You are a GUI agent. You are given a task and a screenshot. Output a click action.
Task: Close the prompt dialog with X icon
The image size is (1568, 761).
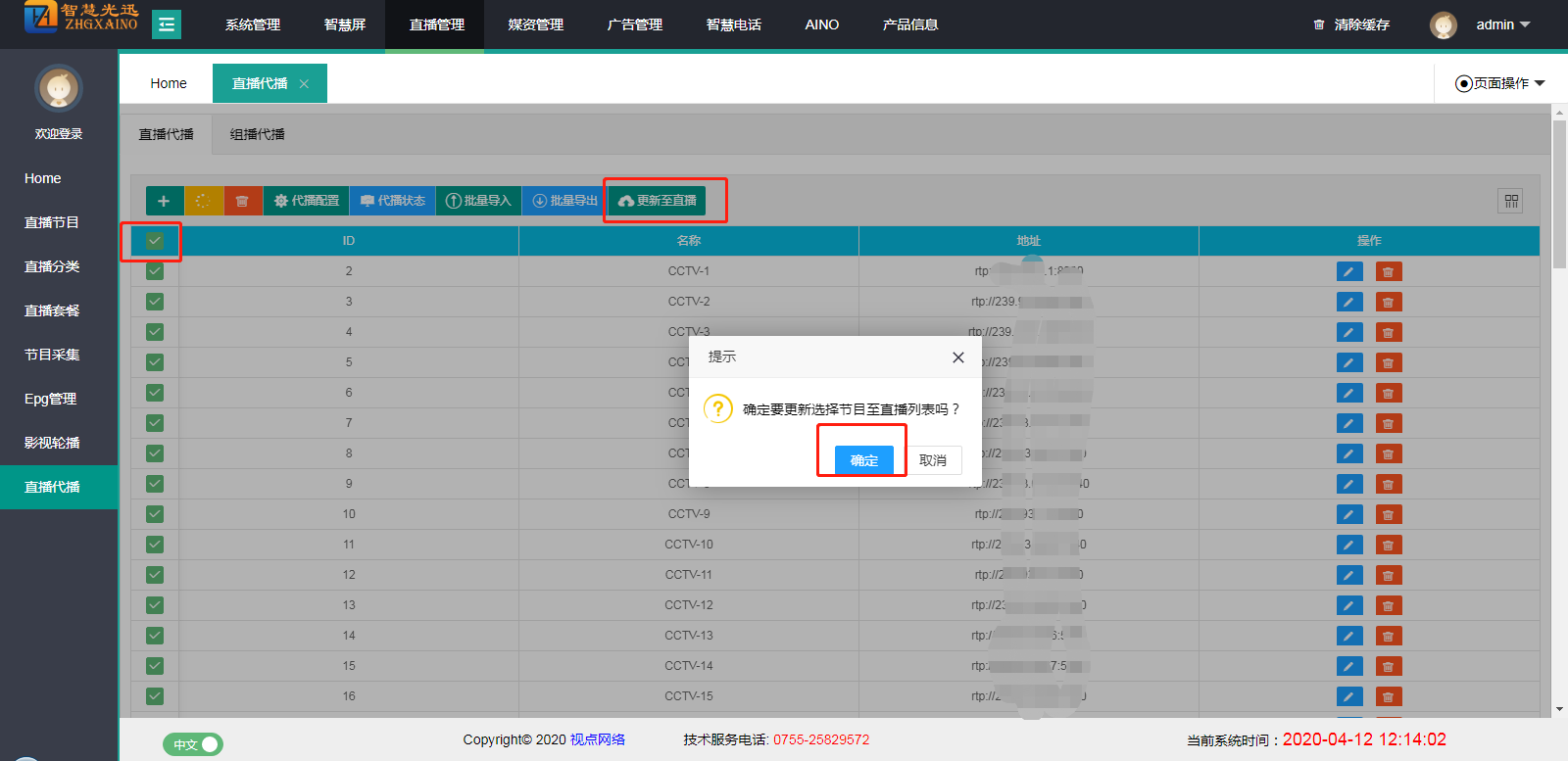[x=957, y=357]
